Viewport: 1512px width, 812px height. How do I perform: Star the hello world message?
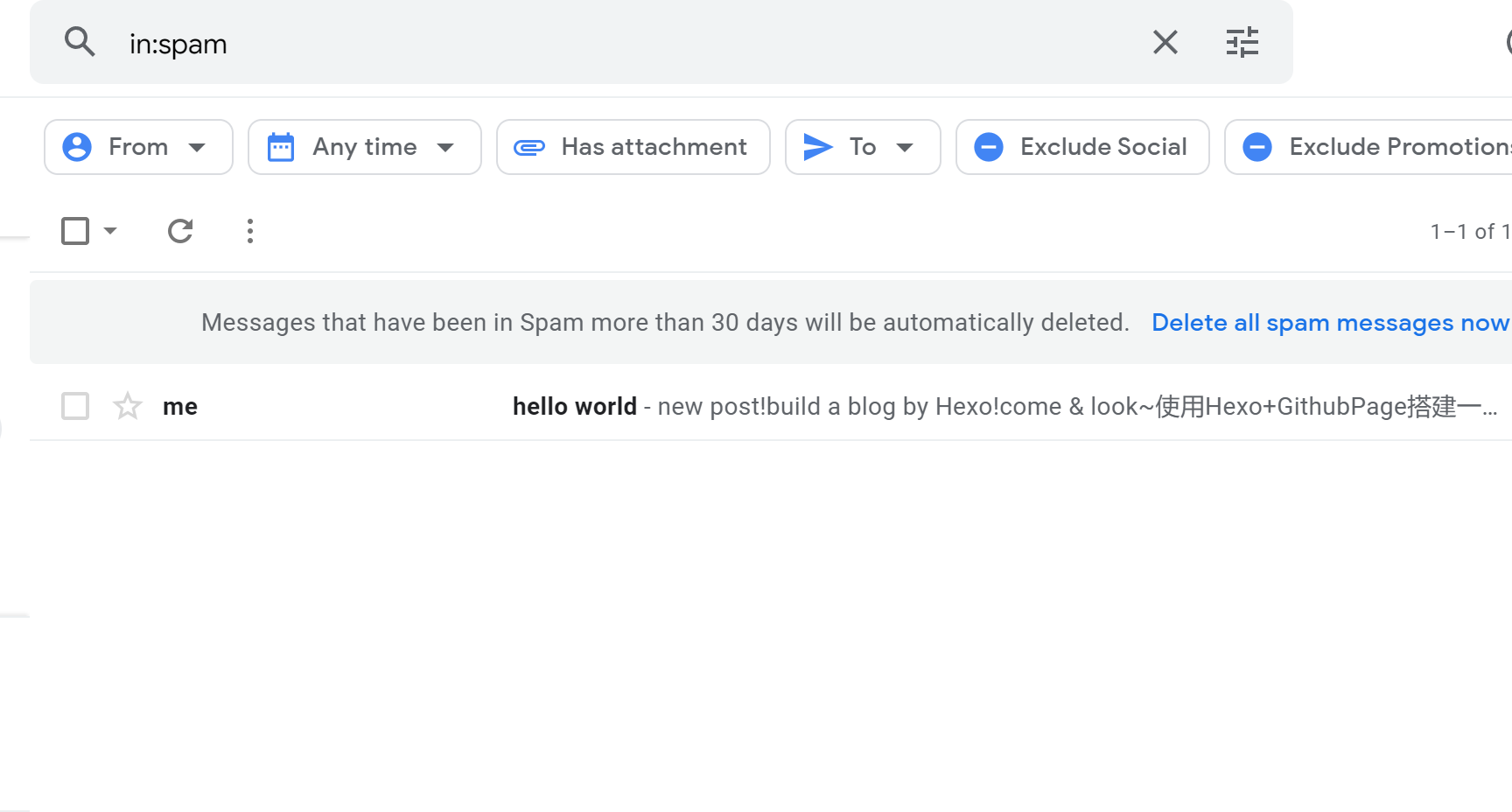(128, 406)
